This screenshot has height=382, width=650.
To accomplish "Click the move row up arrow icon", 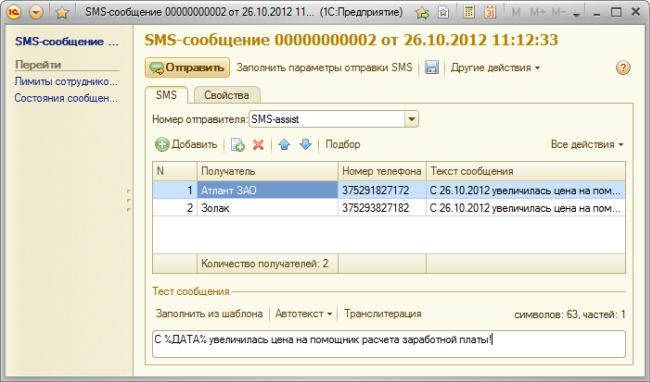I will (284, 144).
